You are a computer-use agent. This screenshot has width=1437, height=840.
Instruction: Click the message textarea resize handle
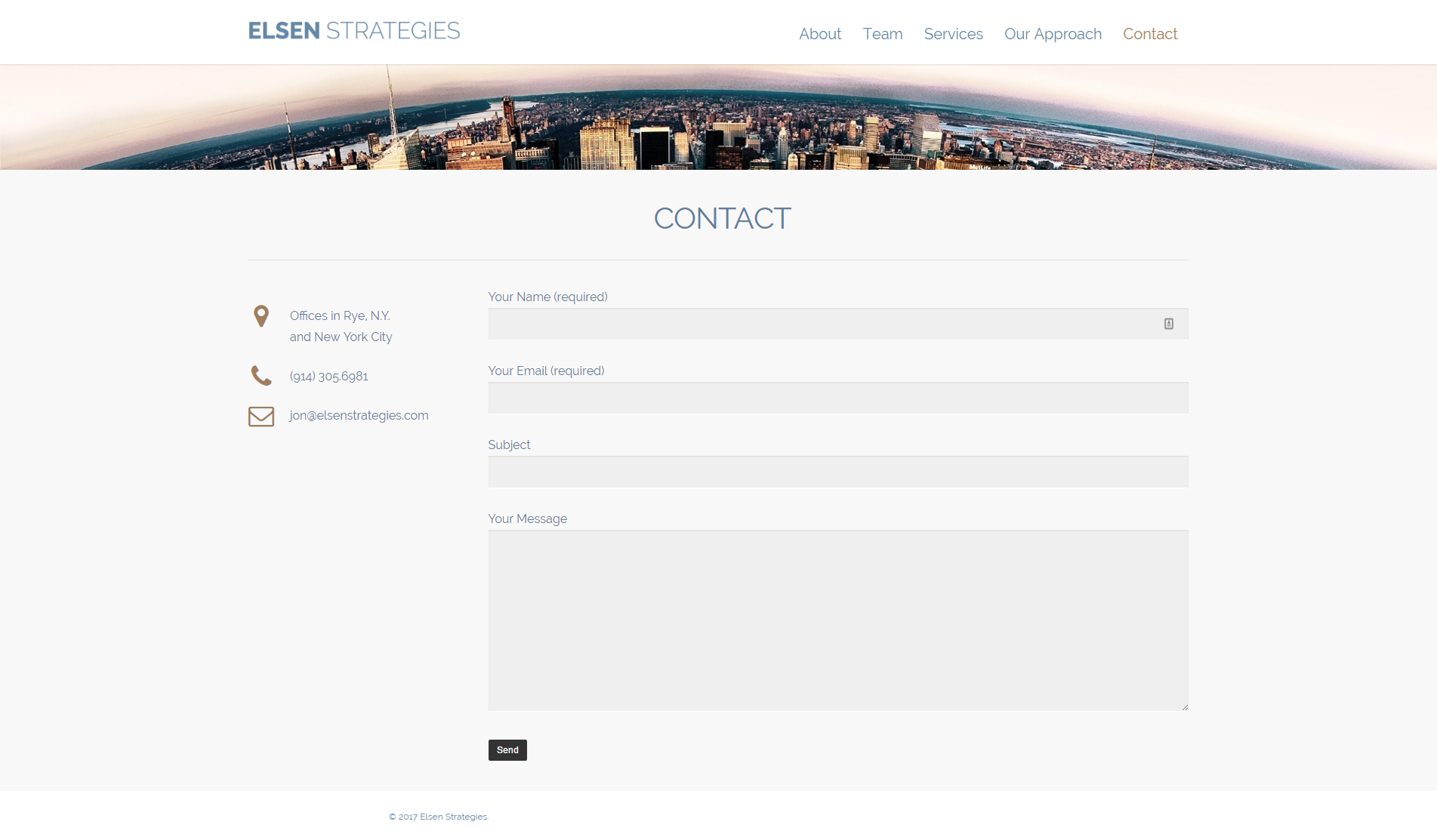tap(1185, 707)
